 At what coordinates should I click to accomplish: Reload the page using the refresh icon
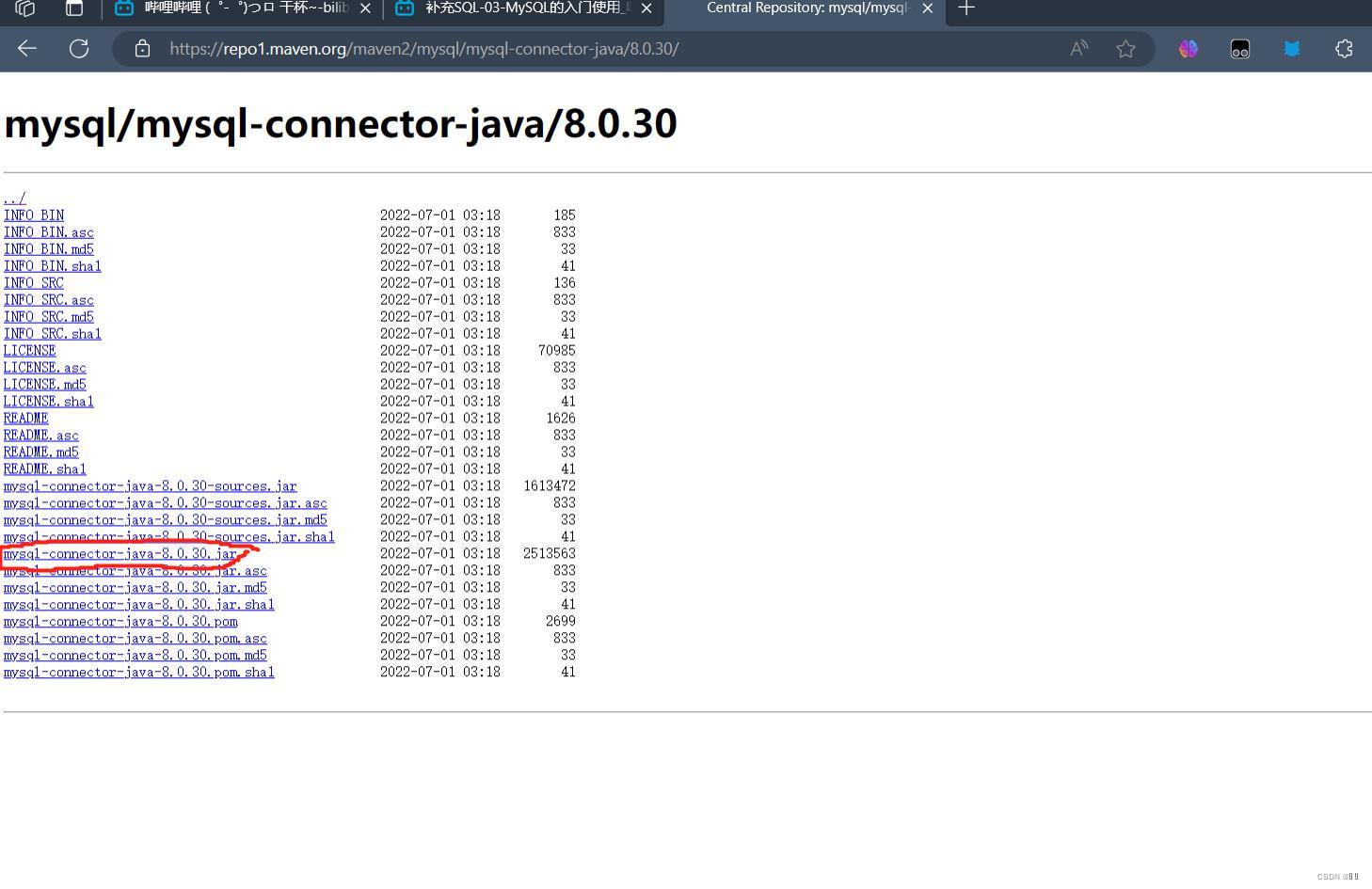click(x=79, y=49)
